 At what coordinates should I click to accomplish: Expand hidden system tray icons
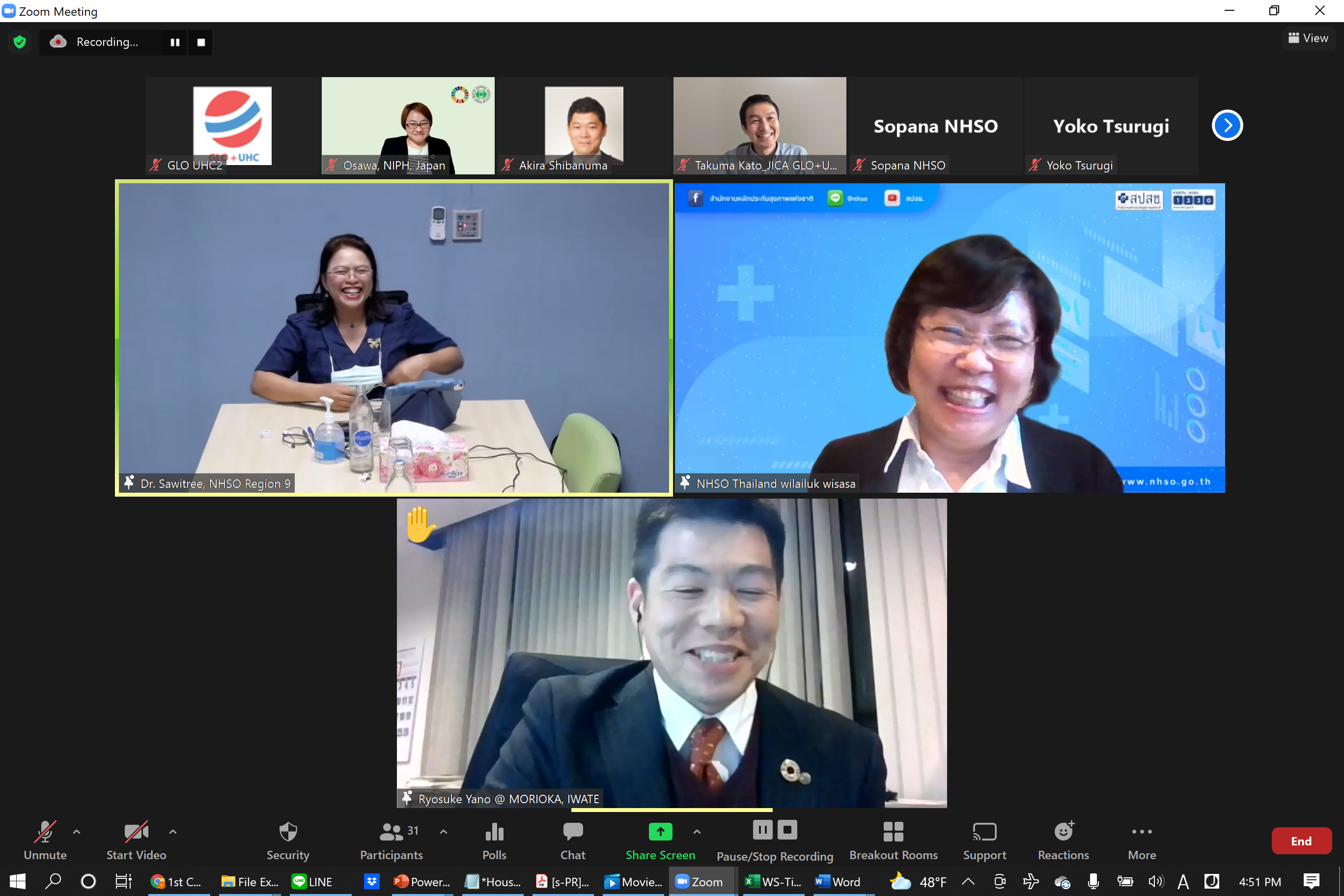pyautogui.click(x=968, y=882)
